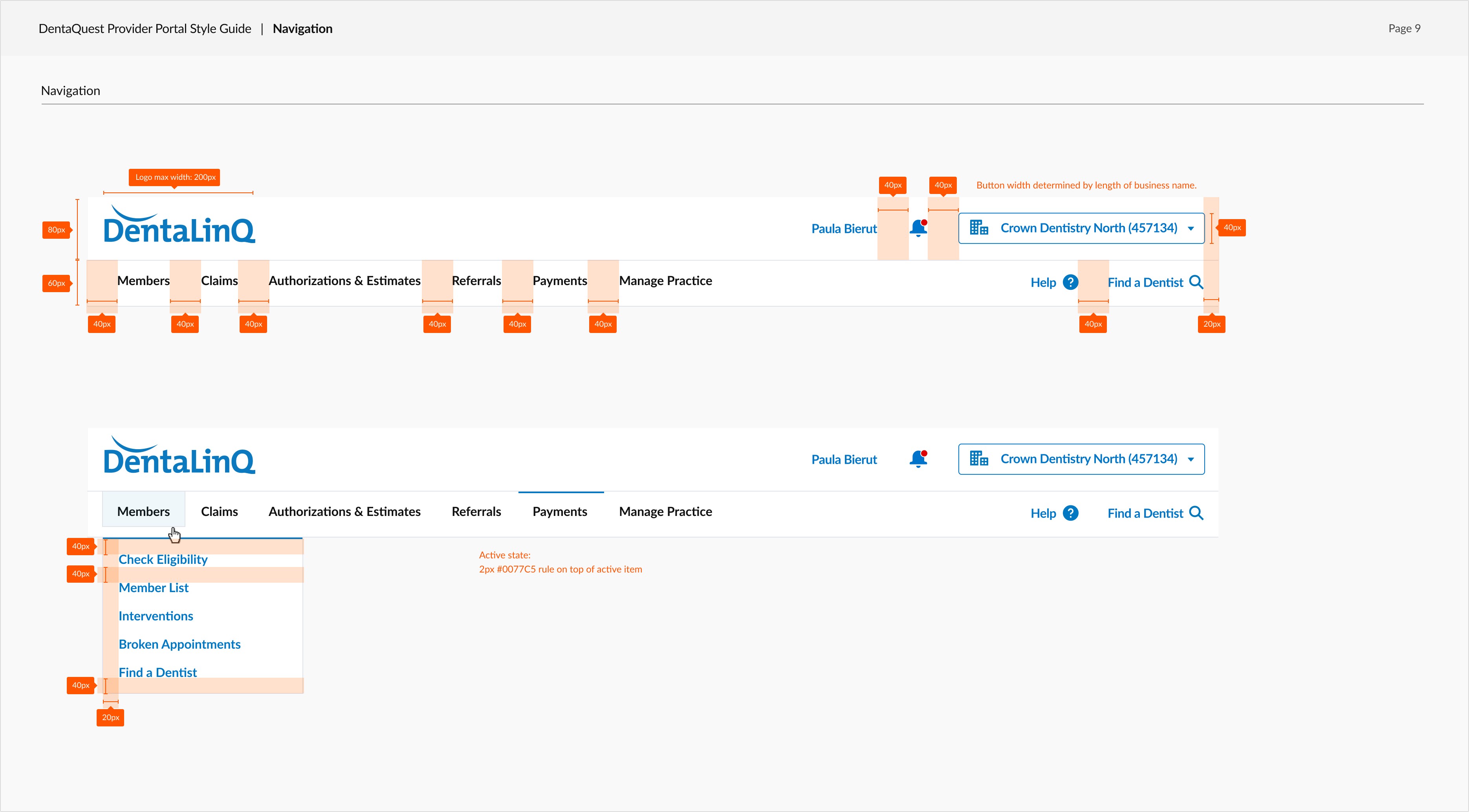Viewport: 1469px width, 812px height.
Task: Click 'Button width determined by length of business name.'
Action: click(x=1086, y=185)
